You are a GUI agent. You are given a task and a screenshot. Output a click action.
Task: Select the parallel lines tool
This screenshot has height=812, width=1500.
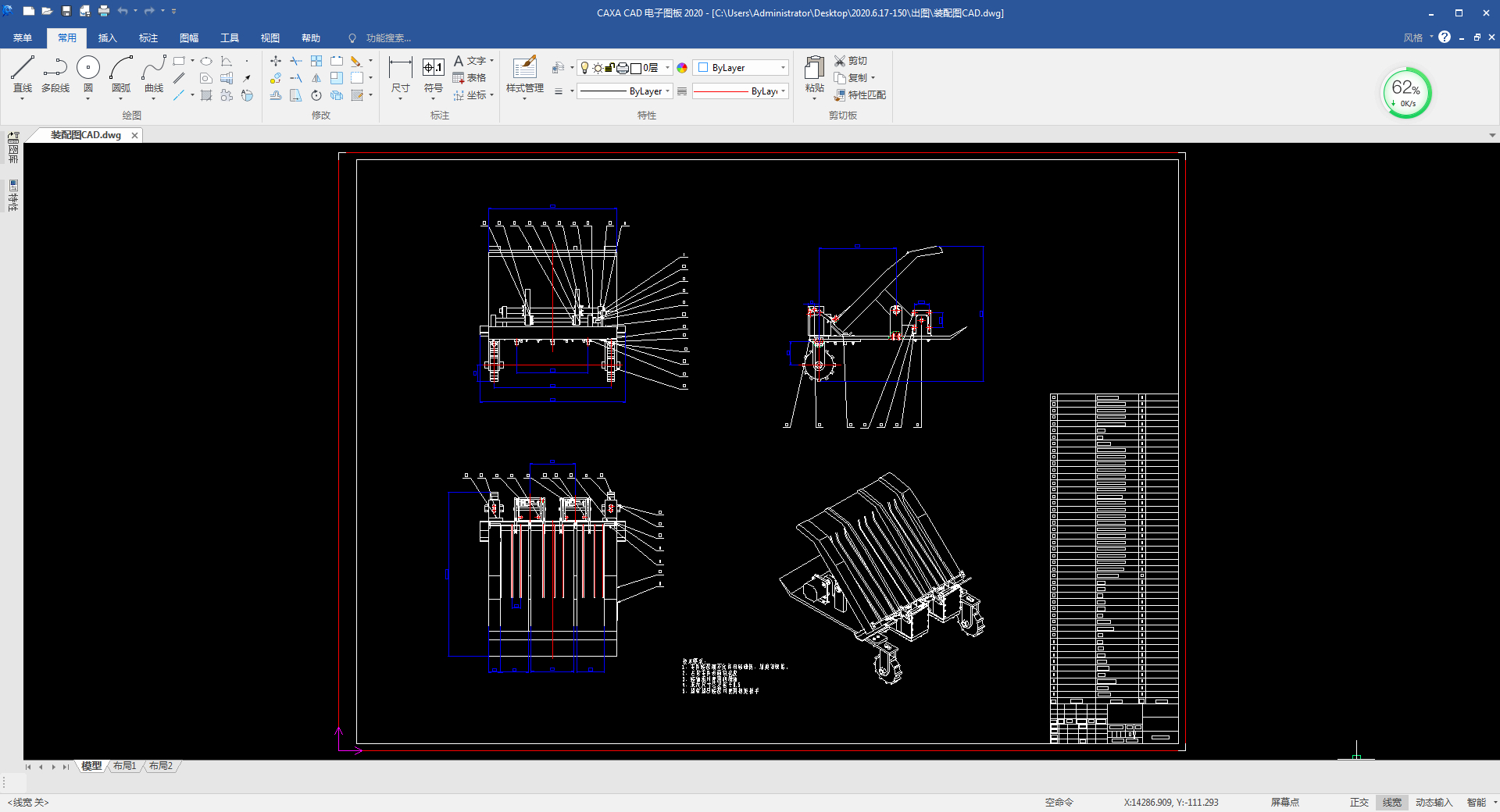click(179, 78)
